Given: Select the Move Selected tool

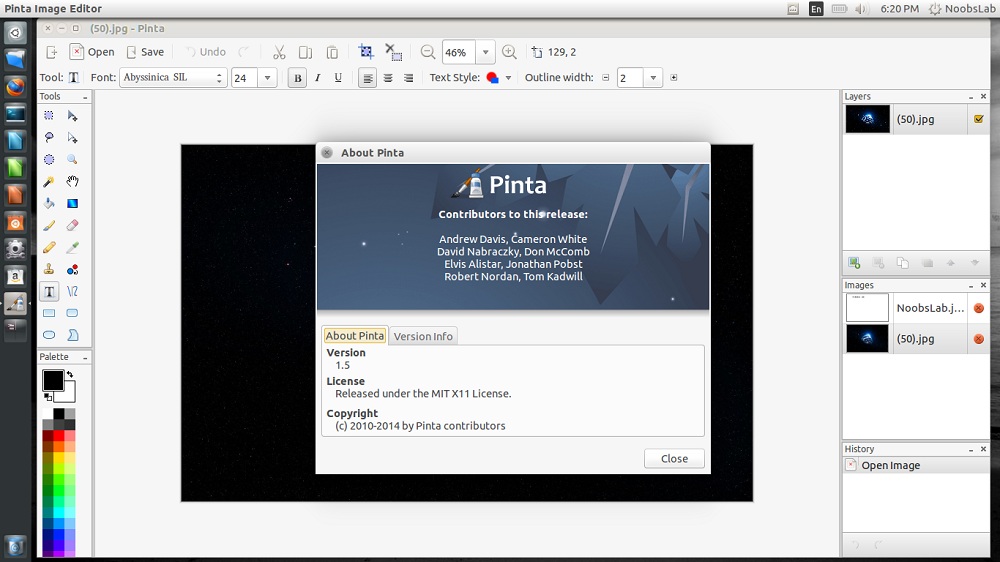Looking at the screenshot, I should [x=72, y=115].
